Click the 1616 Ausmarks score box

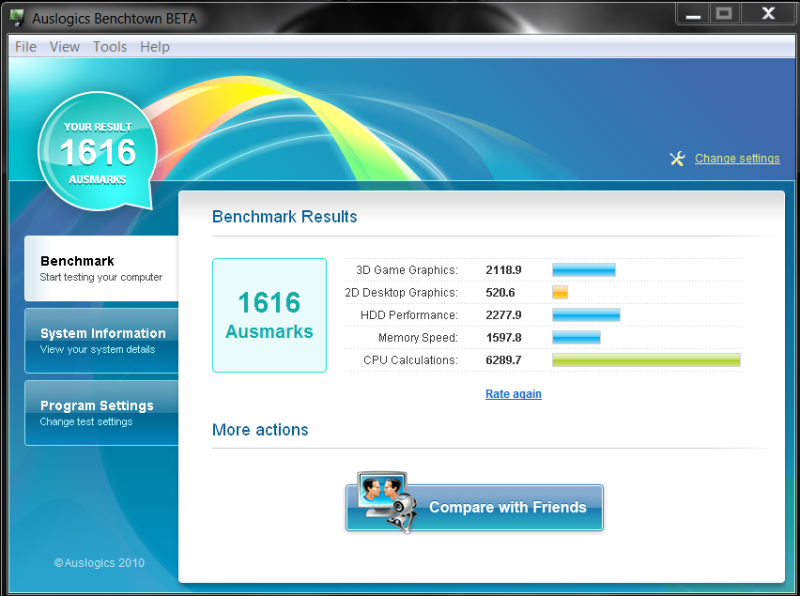tap(269, 315)
